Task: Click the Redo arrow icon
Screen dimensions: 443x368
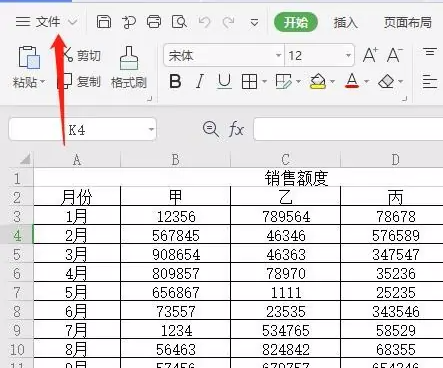Action: tap(229, 22)
